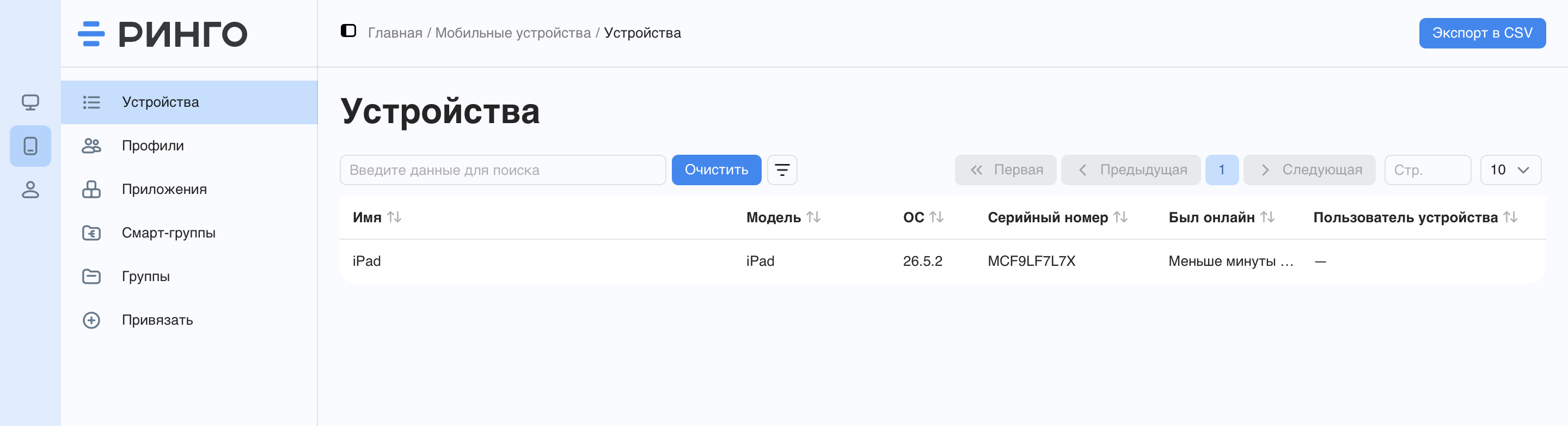
Task: Click the Экспорт в CSV button
Action: coord(1482,33)
